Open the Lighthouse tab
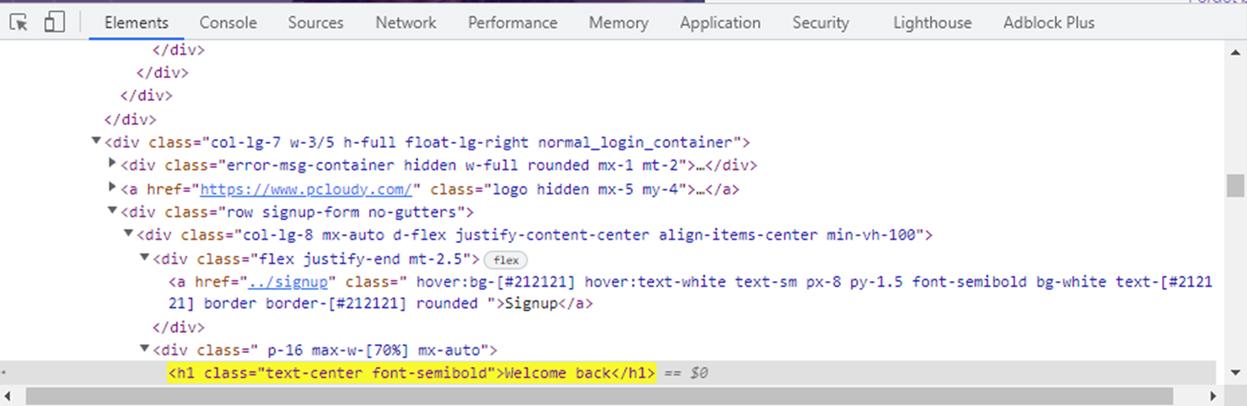Viewport: 1247px width, 406px height. tap(932, 22)
